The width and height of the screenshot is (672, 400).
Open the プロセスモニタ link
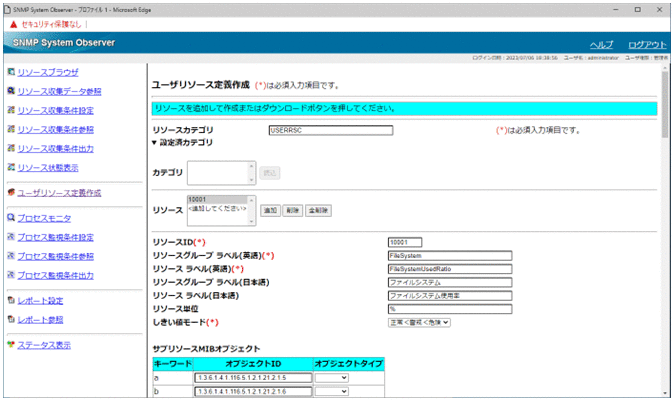click(x=44, y=218)
